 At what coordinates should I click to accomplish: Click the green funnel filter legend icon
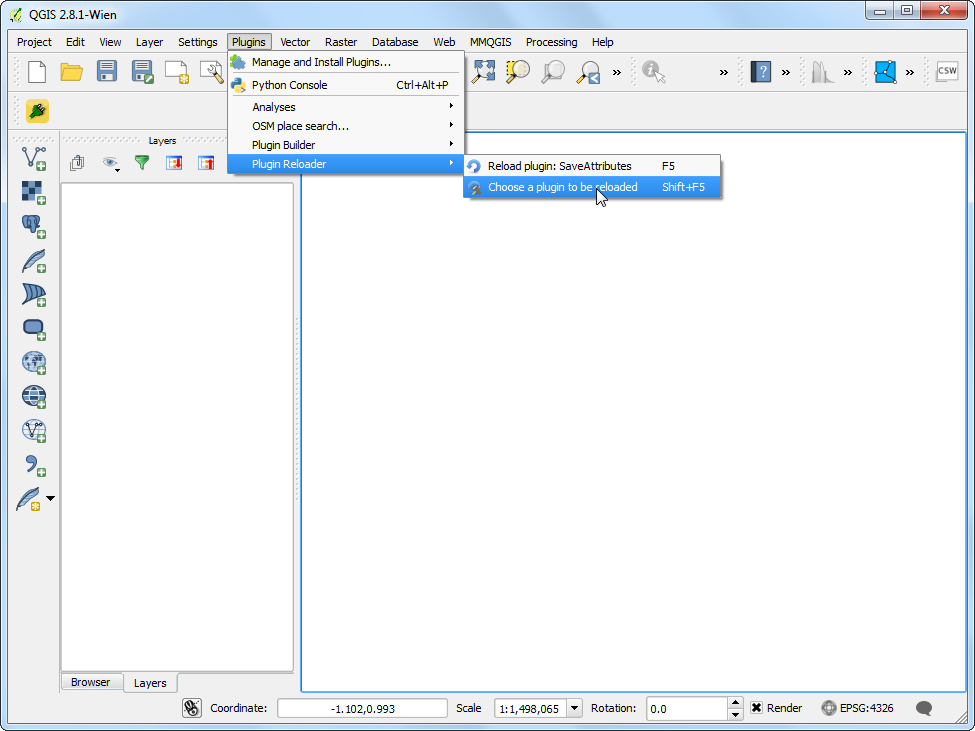click(142, 163)
